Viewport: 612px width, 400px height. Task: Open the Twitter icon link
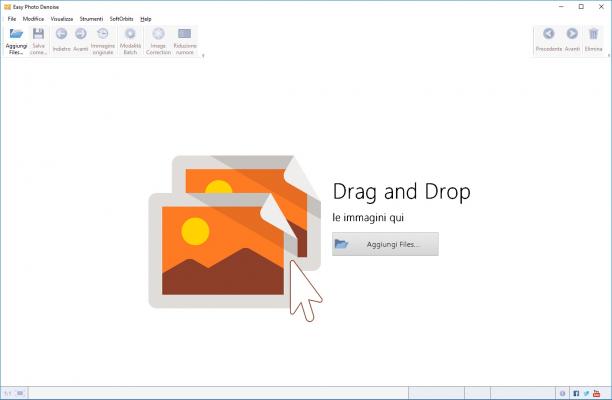[586, 393]
